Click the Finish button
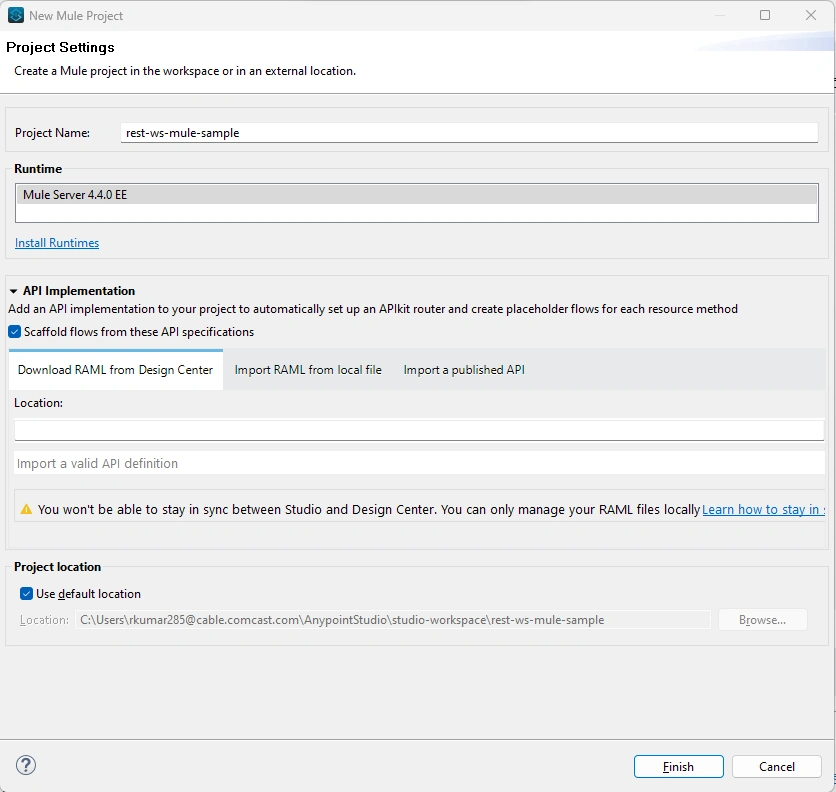 click(x=678, y=766)
